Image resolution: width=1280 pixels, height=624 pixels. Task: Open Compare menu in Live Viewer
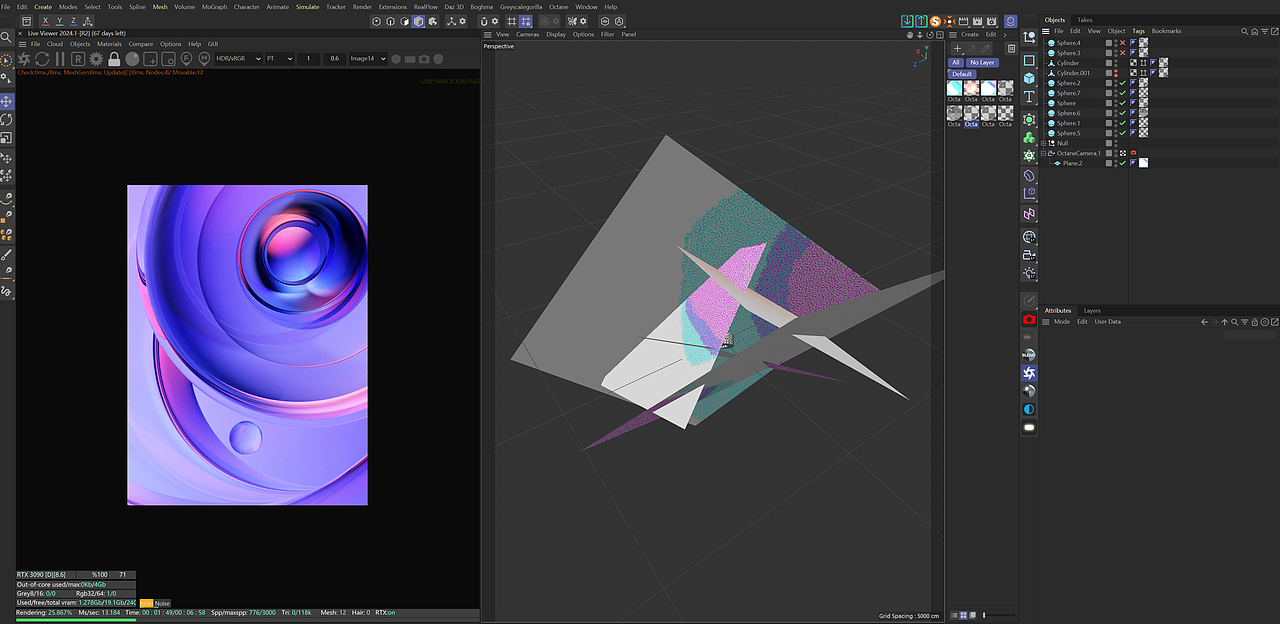pyautogui.click(x=141, y=44)
